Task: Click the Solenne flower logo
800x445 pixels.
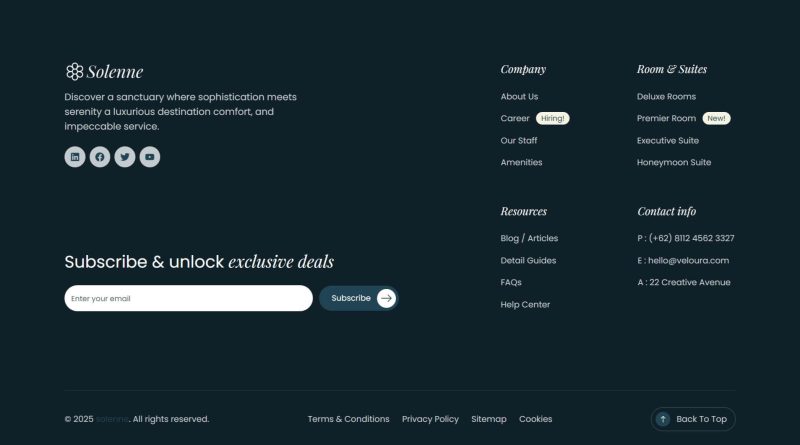Action: pyautogui.click(x=74, y=72)
